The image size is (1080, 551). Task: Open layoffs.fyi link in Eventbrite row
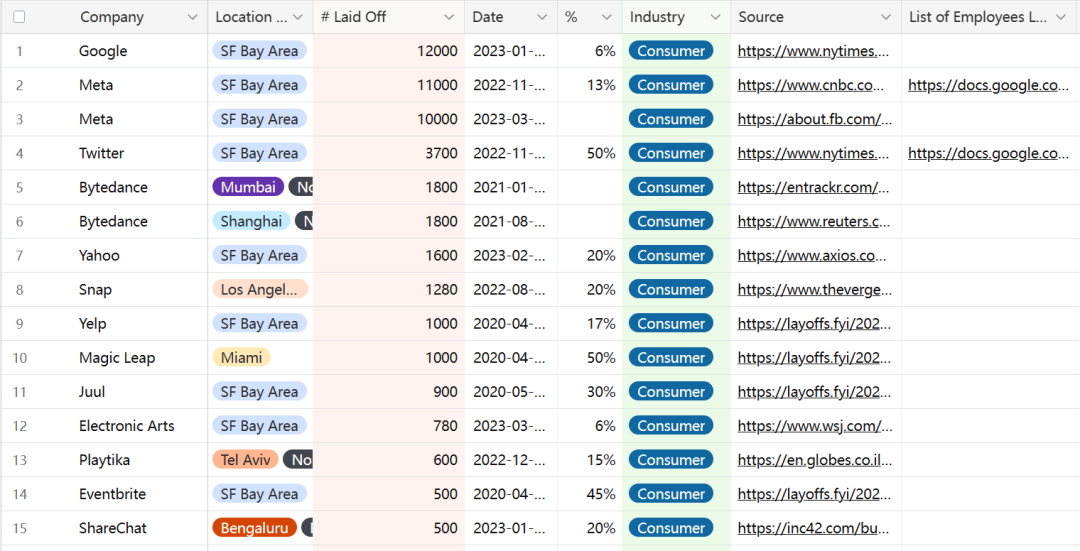click(814, 495)
